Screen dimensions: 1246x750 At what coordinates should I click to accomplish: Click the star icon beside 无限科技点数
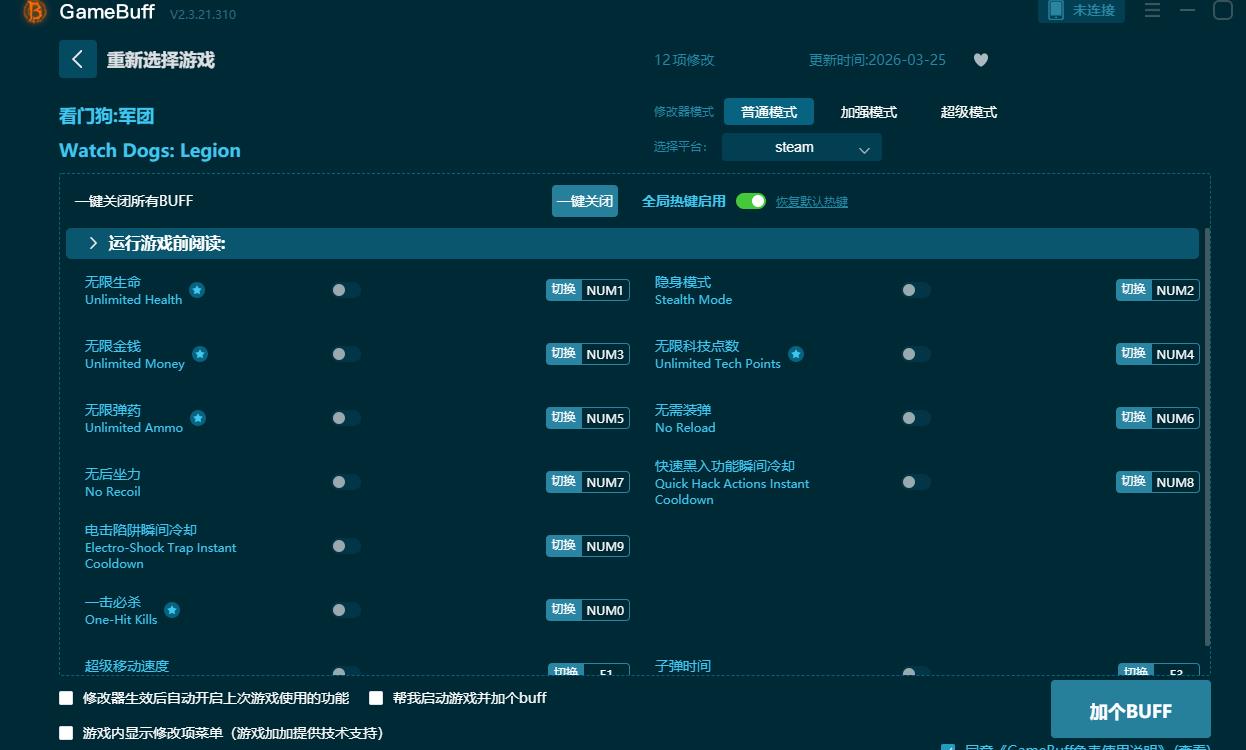796,354
